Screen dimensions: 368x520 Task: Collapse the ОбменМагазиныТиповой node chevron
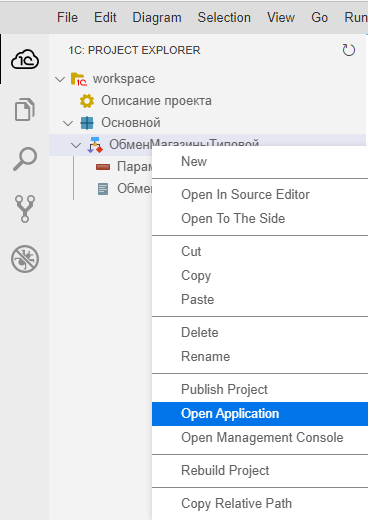tap(76, 145)
